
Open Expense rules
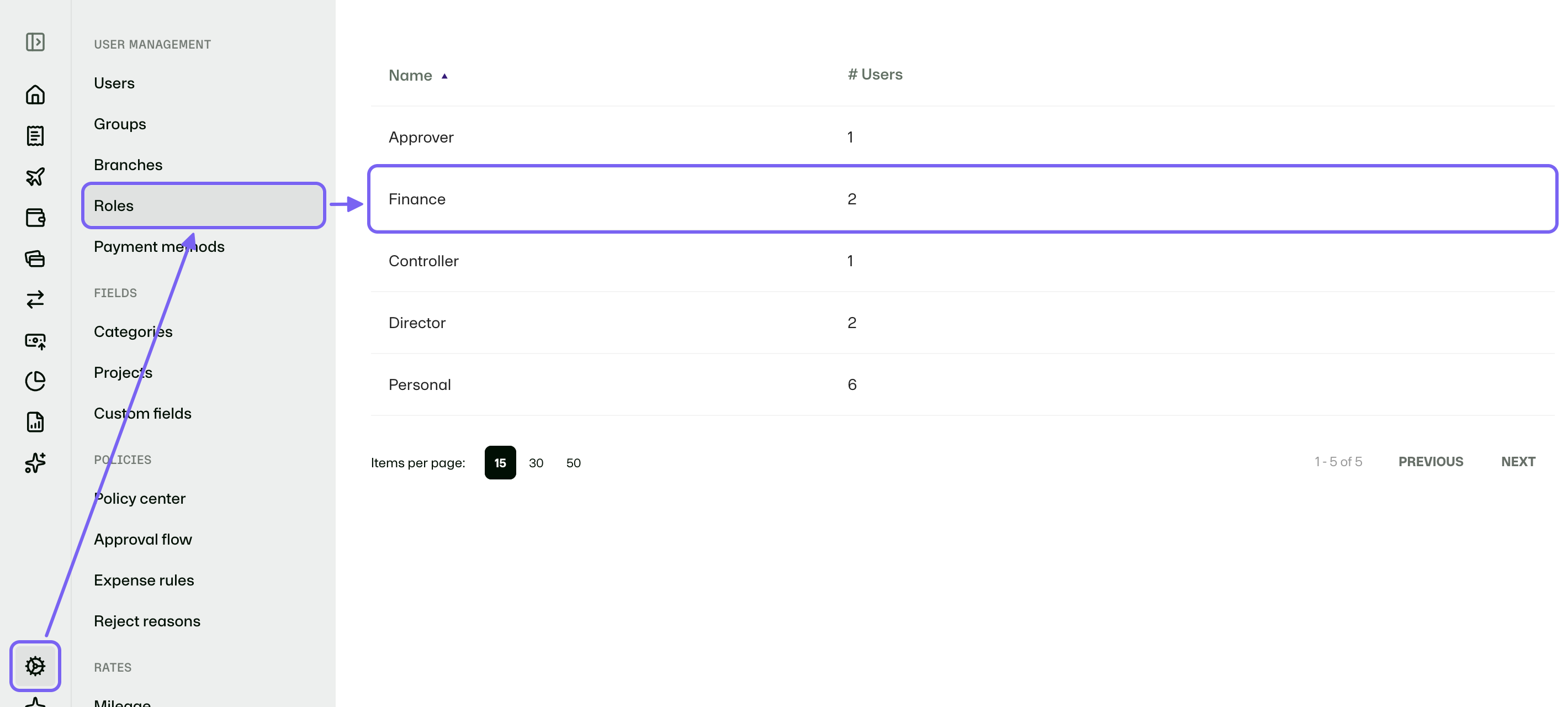[x=144, y=580]
